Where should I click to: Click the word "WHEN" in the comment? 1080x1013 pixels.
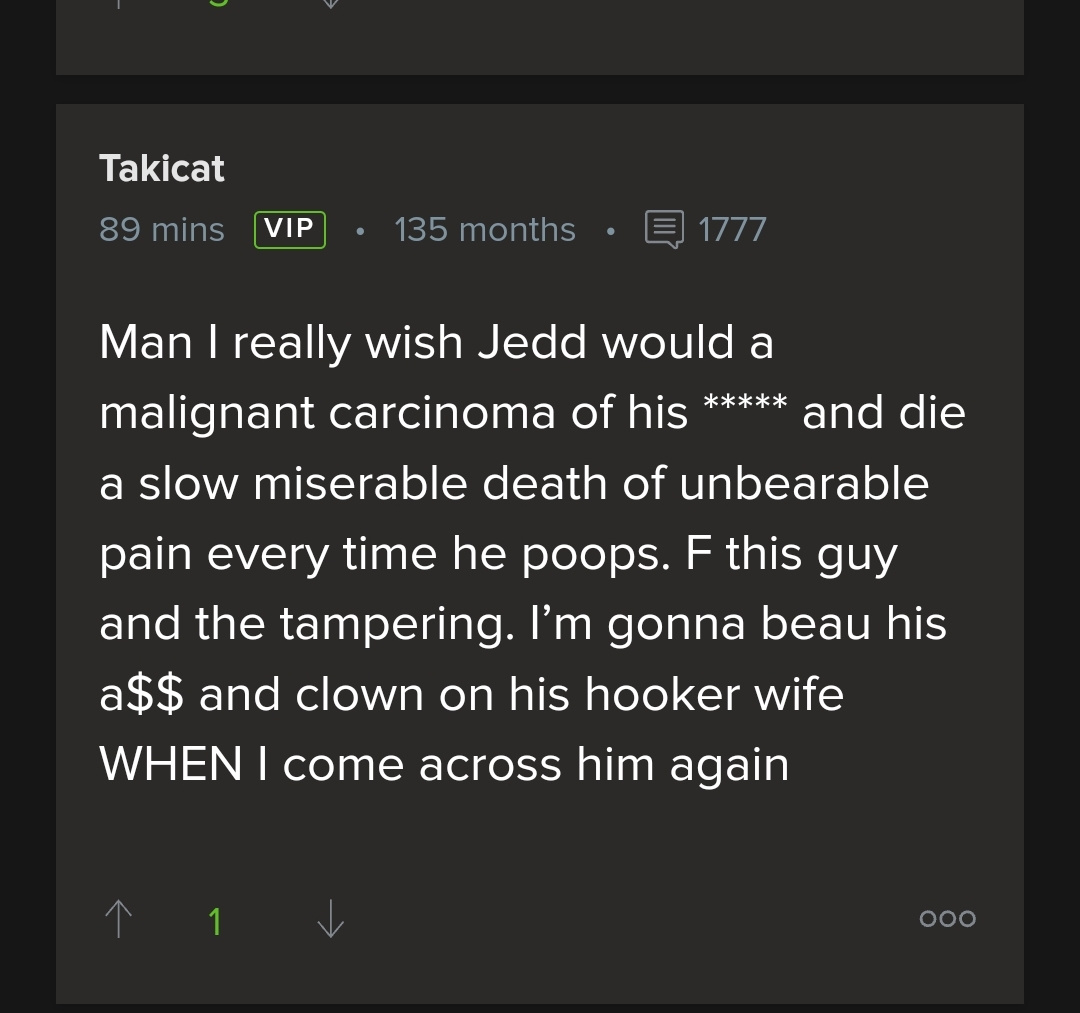click(x=171, y=765)
